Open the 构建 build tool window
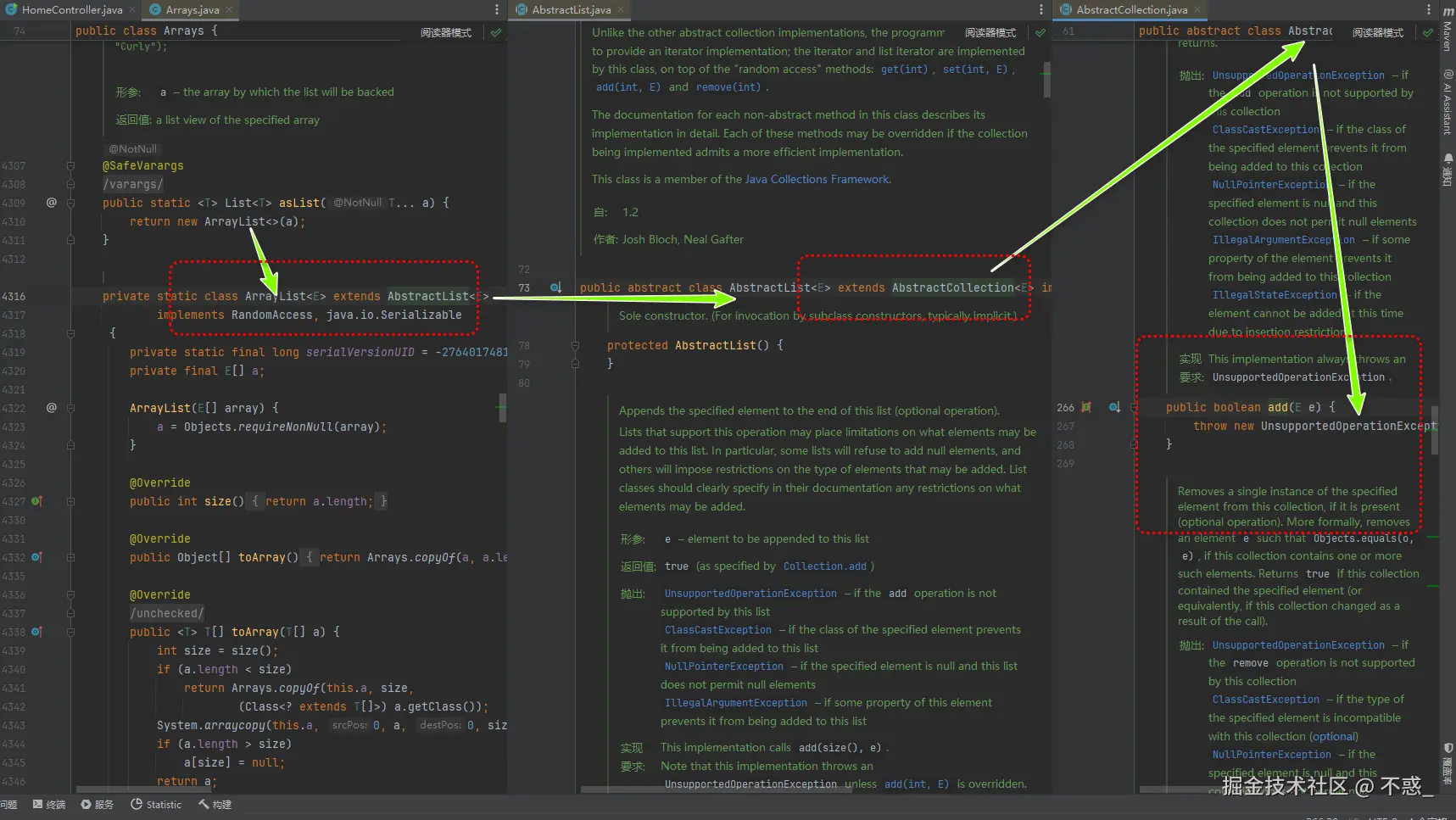The image size is (1456, 820). point(215,805)
